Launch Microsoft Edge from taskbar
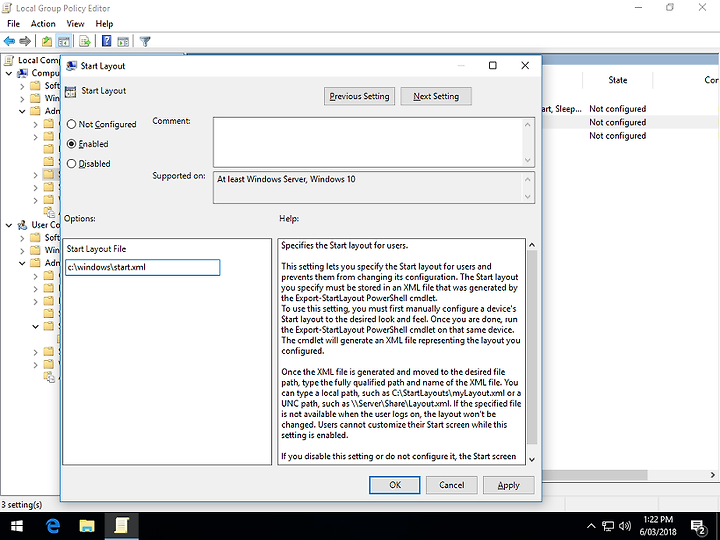The image size is (720, 540). pos(53,526)
